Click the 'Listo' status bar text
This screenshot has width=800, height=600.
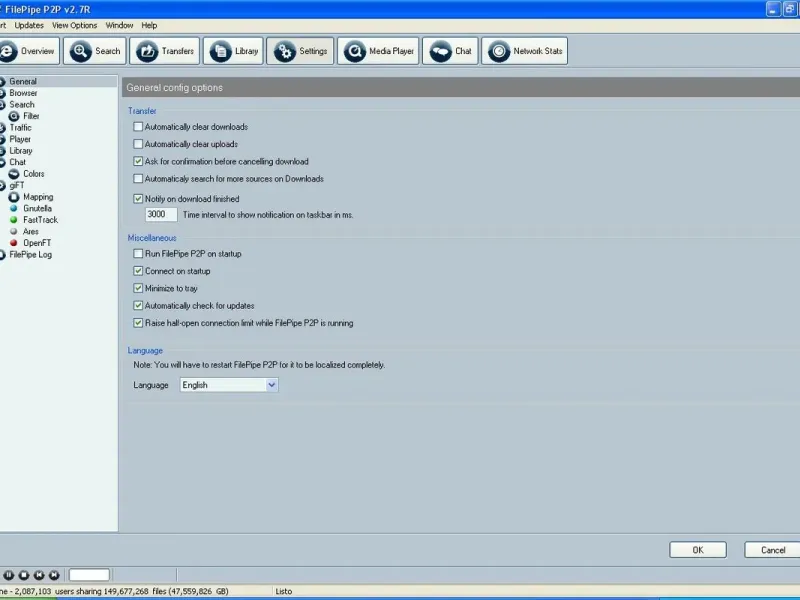pyautogui.click(x=284, y=591)
